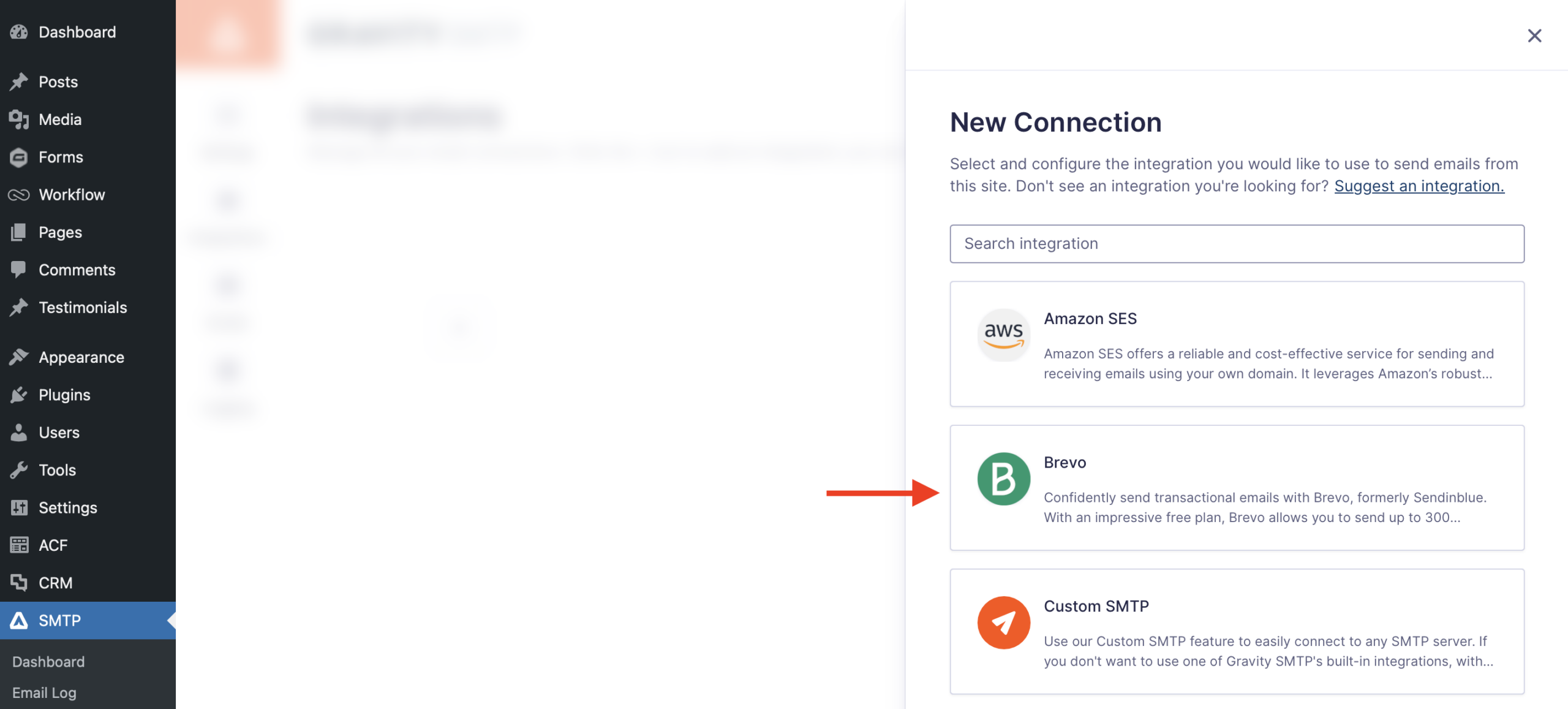Viewport: 1568px width, 709px height.
Task: Click the Forms icon in sidebar
Action: 19,157
